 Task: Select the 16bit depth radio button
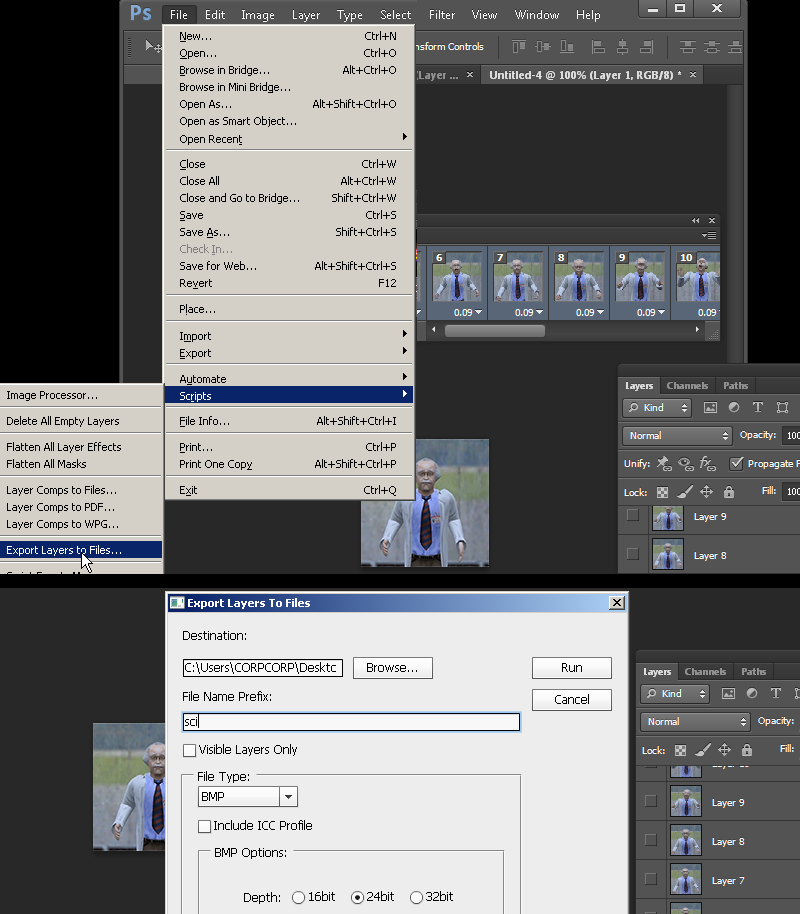[299, 898]
